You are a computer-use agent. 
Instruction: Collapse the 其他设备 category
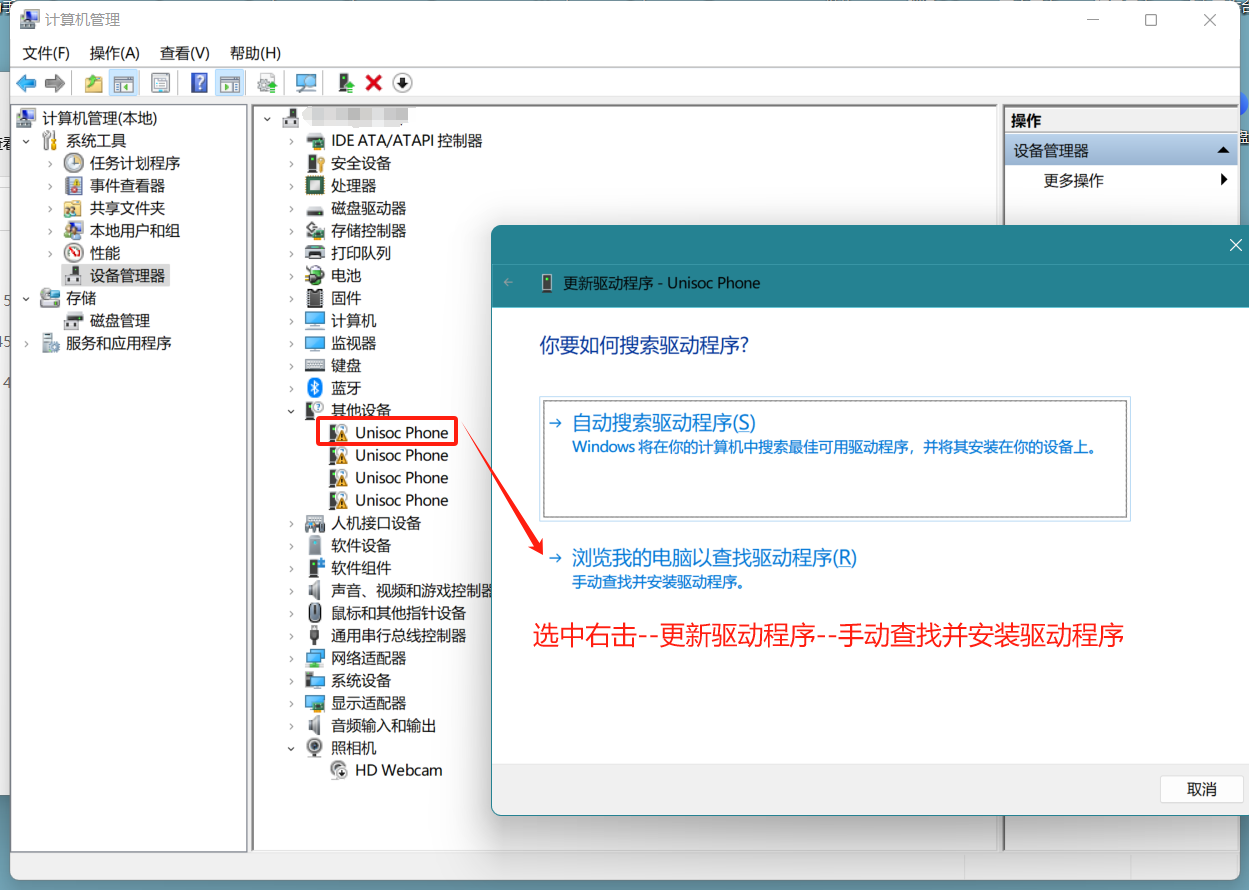click(x=292, y=410)
